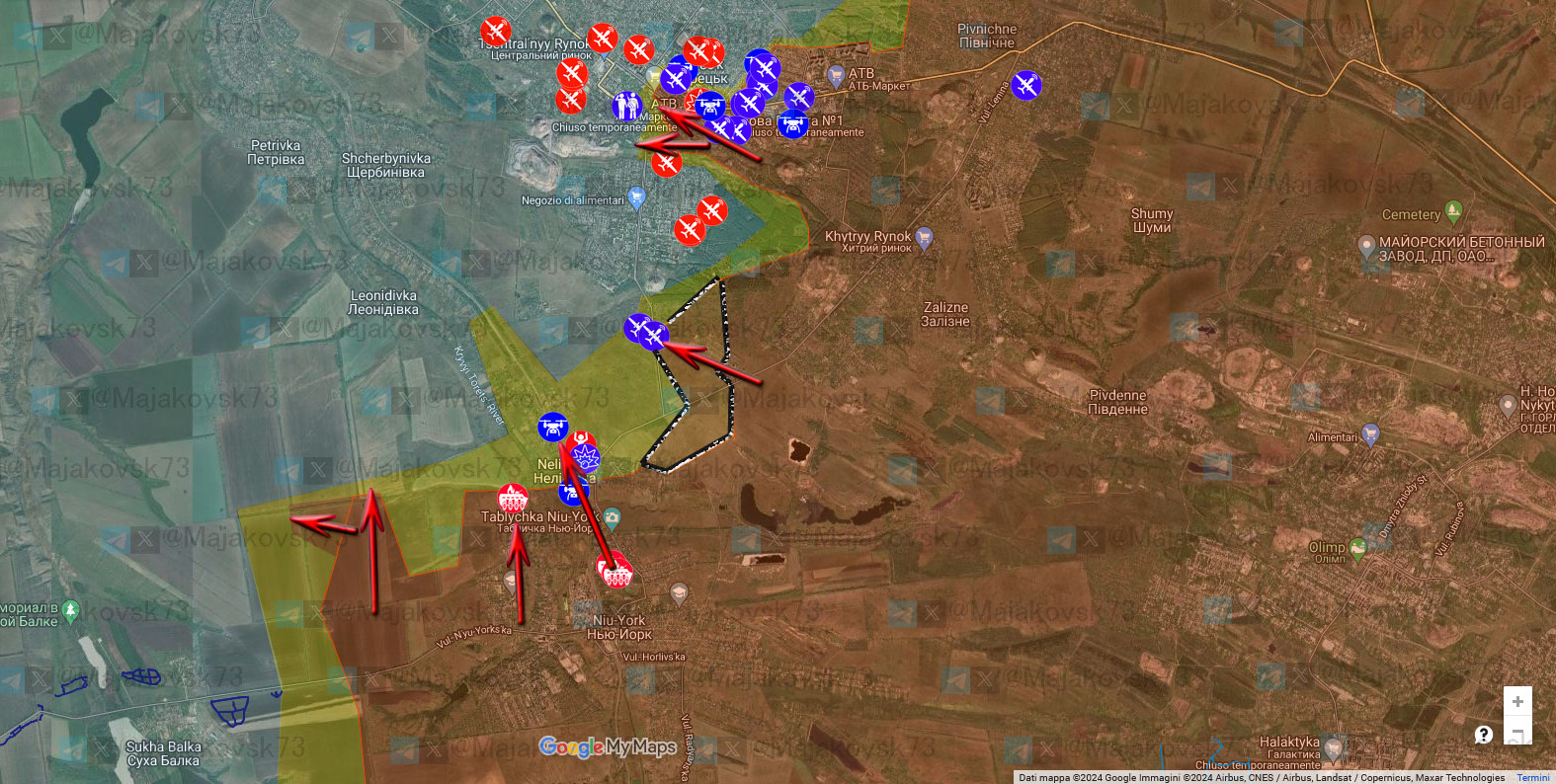Open the Khytryy Rynok shop pin

point(924,238)
